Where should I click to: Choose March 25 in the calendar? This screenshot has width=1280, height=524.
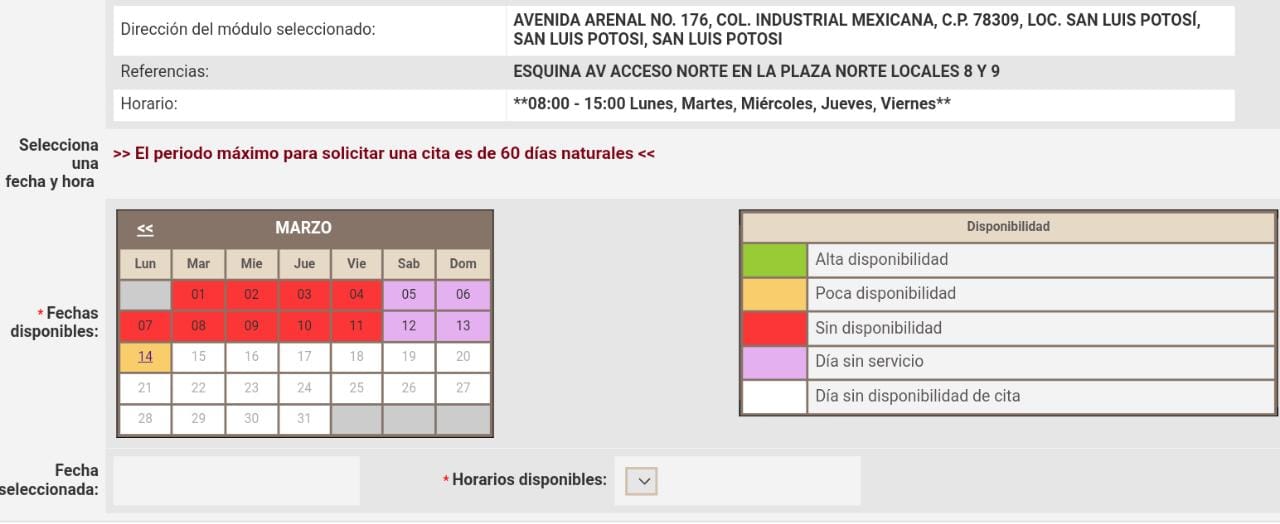click(357, 388)
